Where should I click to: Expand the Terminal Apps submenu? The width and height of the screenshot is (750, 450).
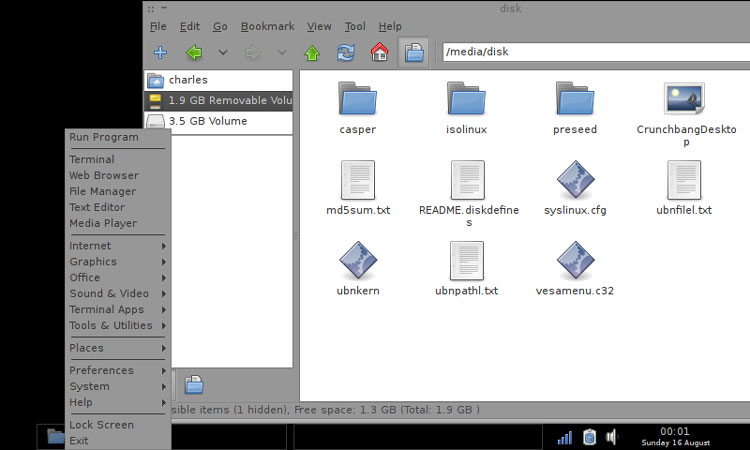coord(118,309)
